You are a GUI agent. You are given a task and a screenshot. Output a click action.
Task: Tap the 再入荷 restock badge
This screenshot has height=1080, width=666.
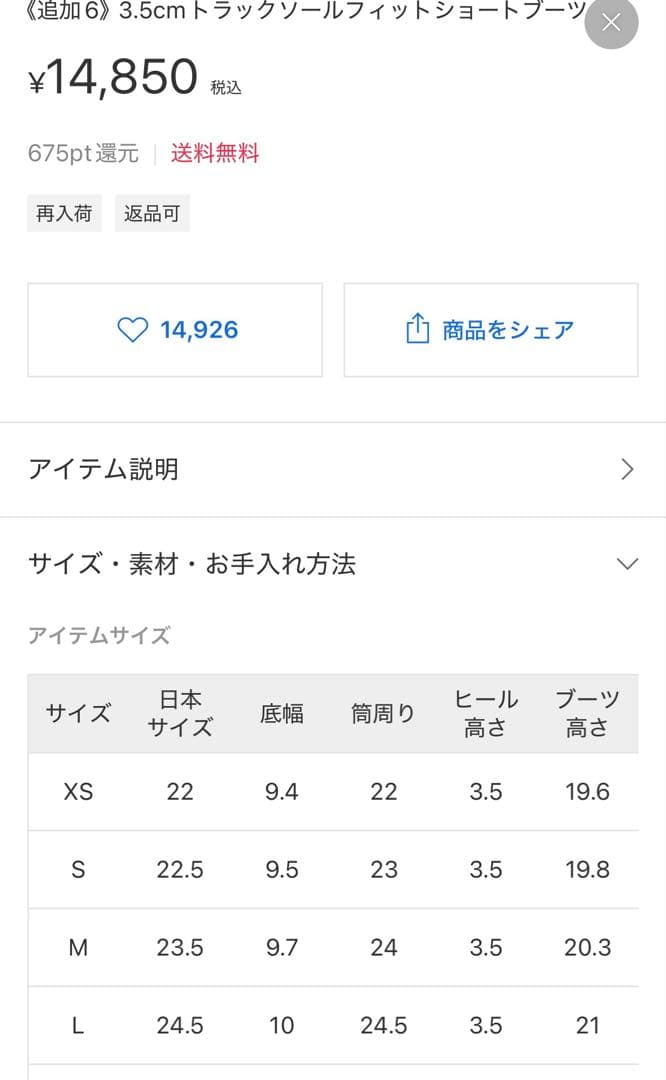click(64, 212)
